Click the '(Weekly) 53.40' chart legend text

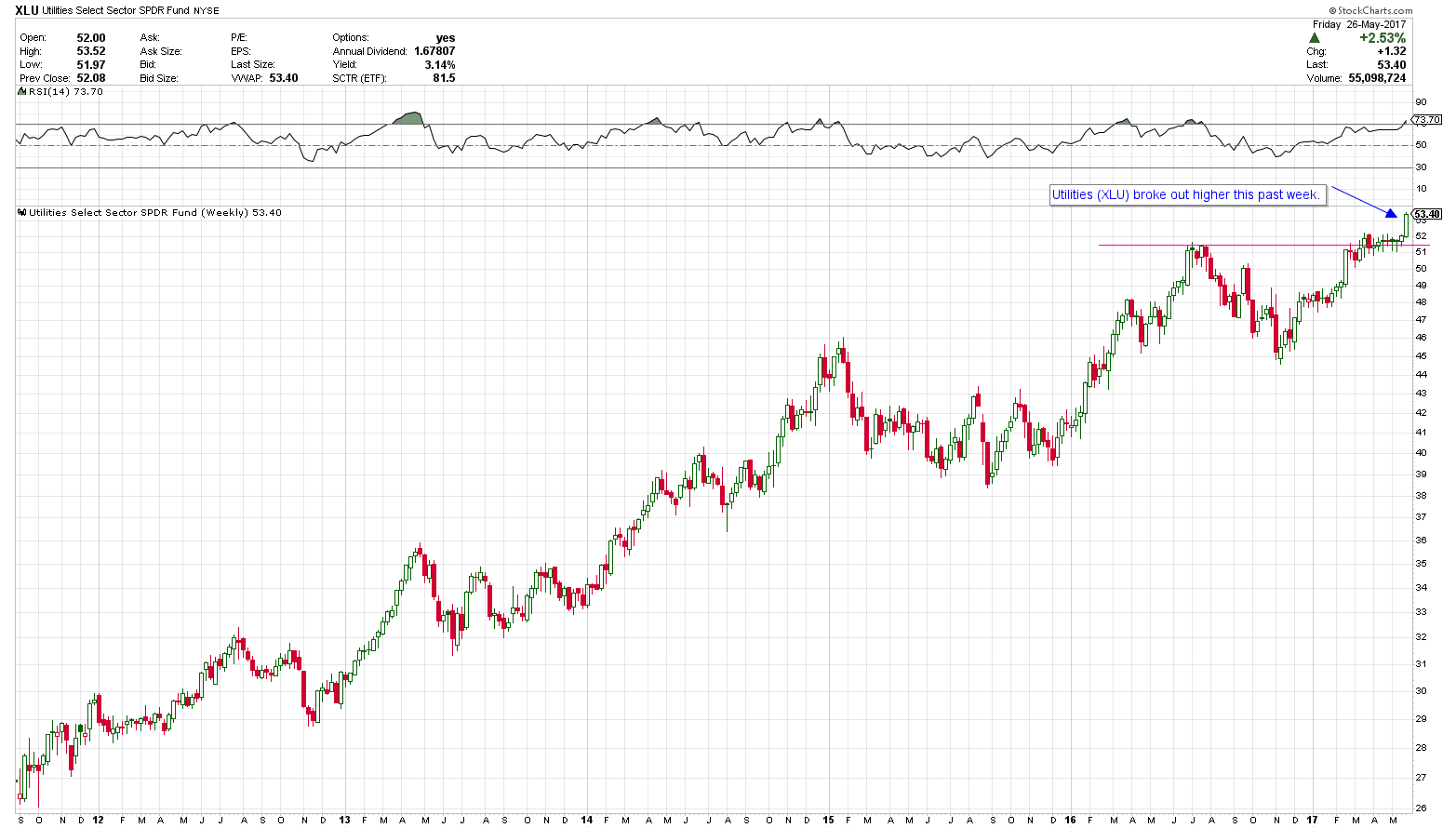[240, 213]
